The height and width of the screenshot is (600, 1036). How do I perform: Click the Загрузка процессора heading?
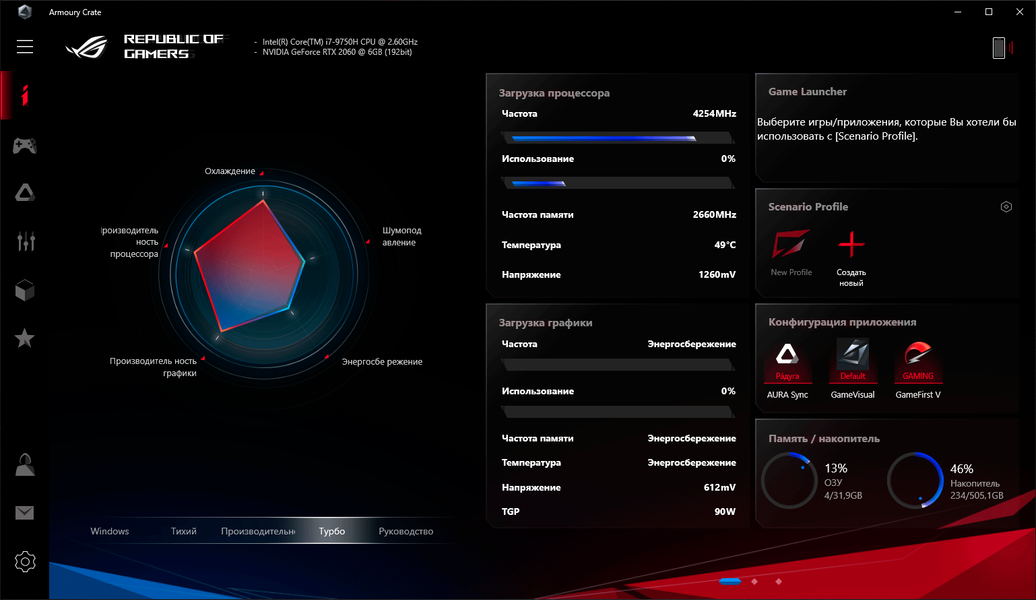click(554, 93)
